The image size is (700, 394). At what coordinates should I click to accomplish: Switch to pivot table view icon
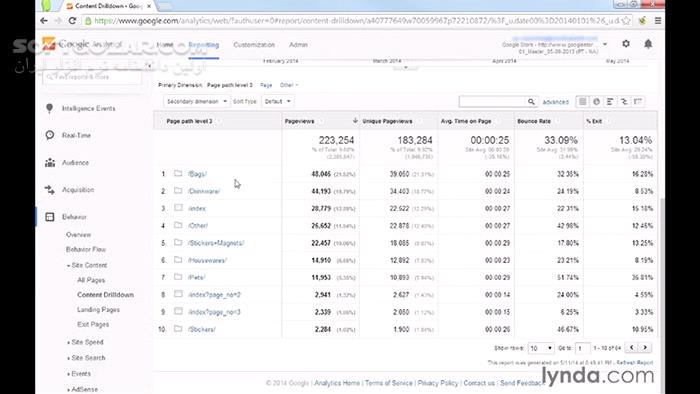click(638, 102)
